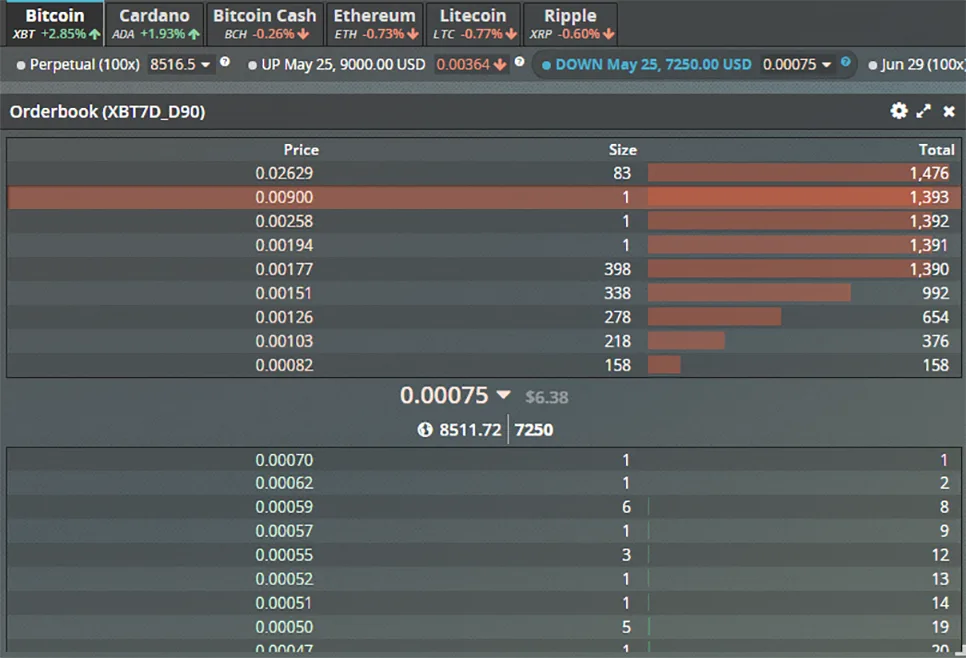Click the globe index icon near 8511.72
Viewport: 966px width, 658px height.
pyautogui.click(x=425, y=429)
